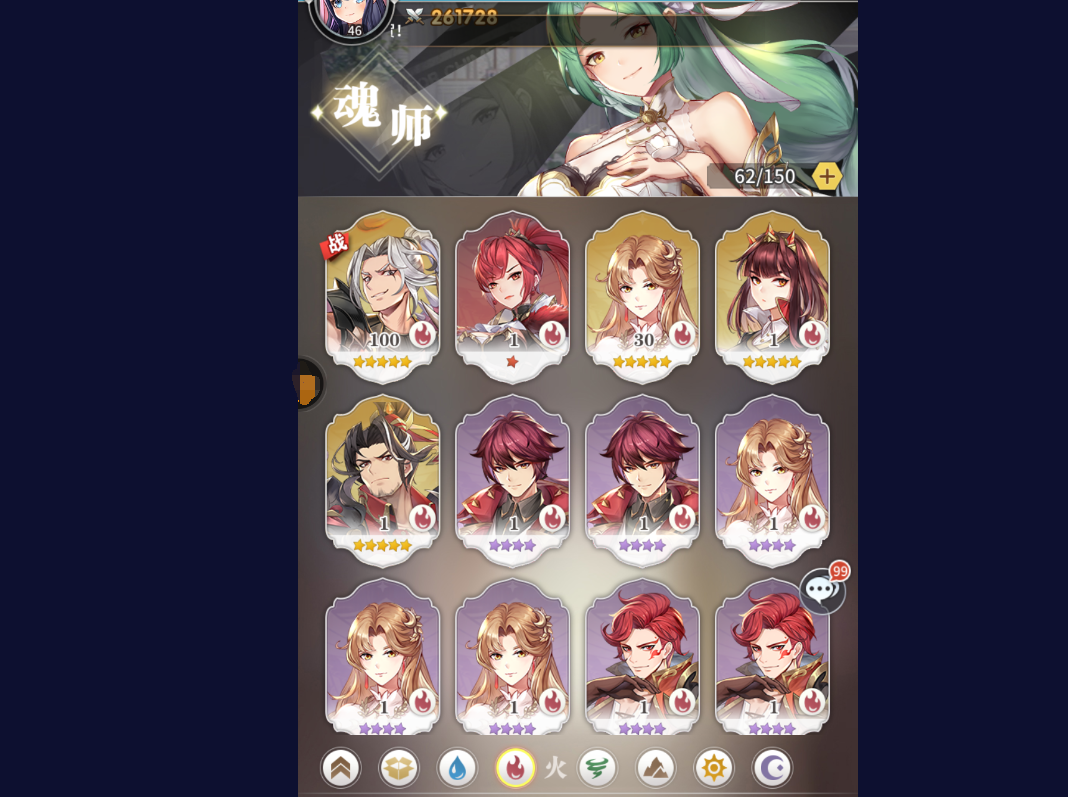Click the double-chevron collapse icon
Image resolution: width=1068 pixels, height=797 pixels.
click(x=341, y=768)
